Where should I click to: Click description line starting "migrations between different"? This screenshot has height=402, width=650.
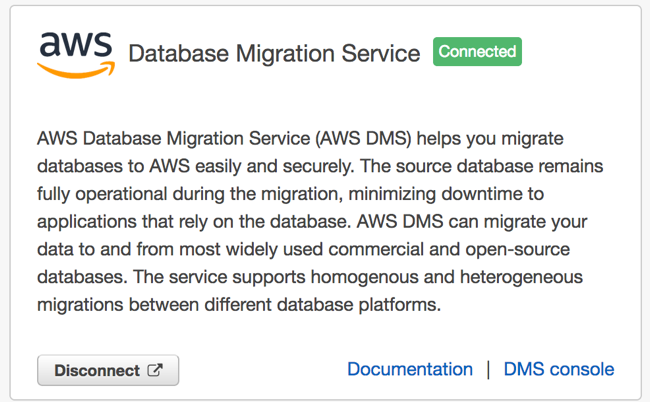pos(239,305)
